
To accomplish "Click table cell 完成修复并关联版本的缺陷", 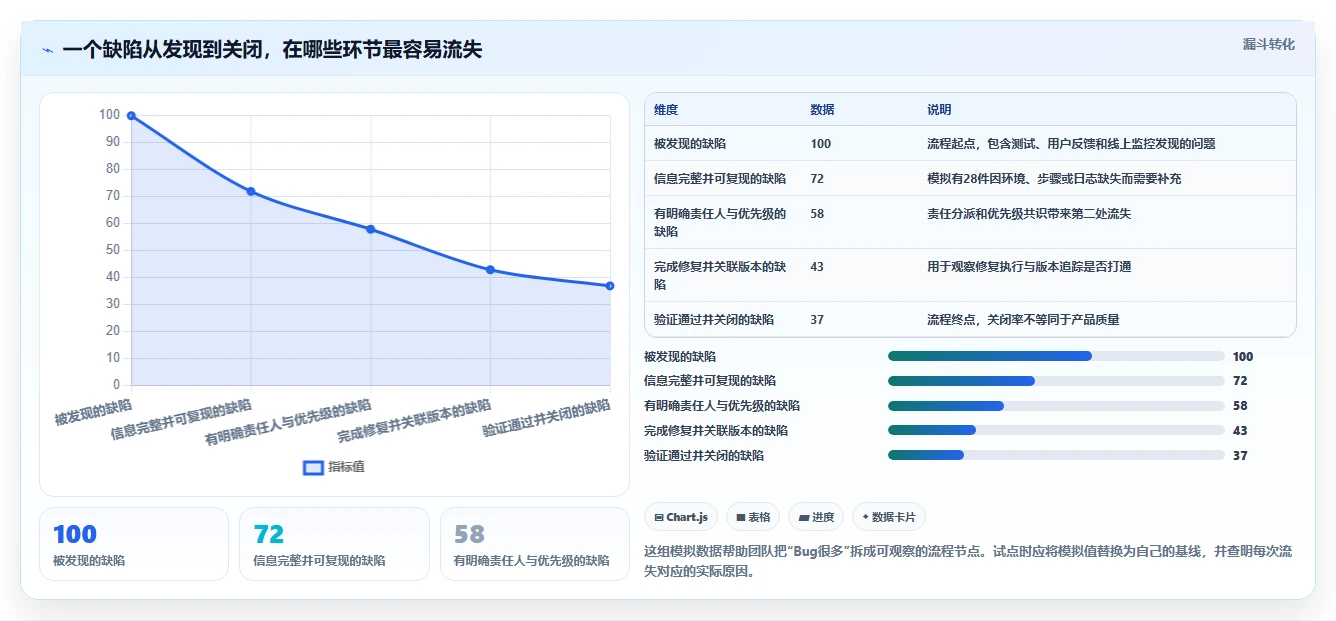I will tap(720, 275).
